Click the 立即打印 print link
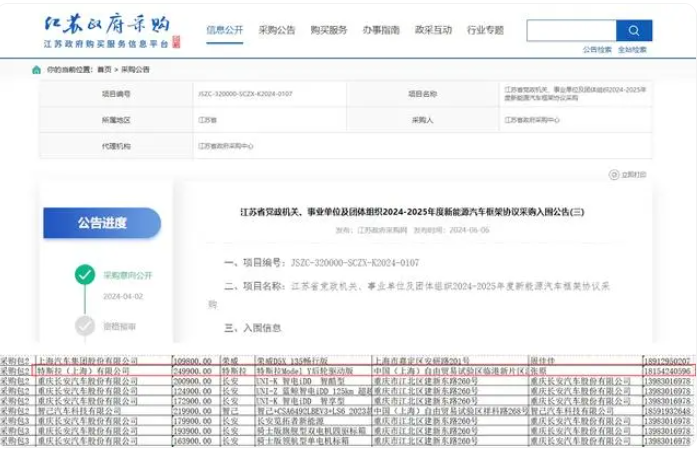The image size is (699, 455). [x=633, y=175]
